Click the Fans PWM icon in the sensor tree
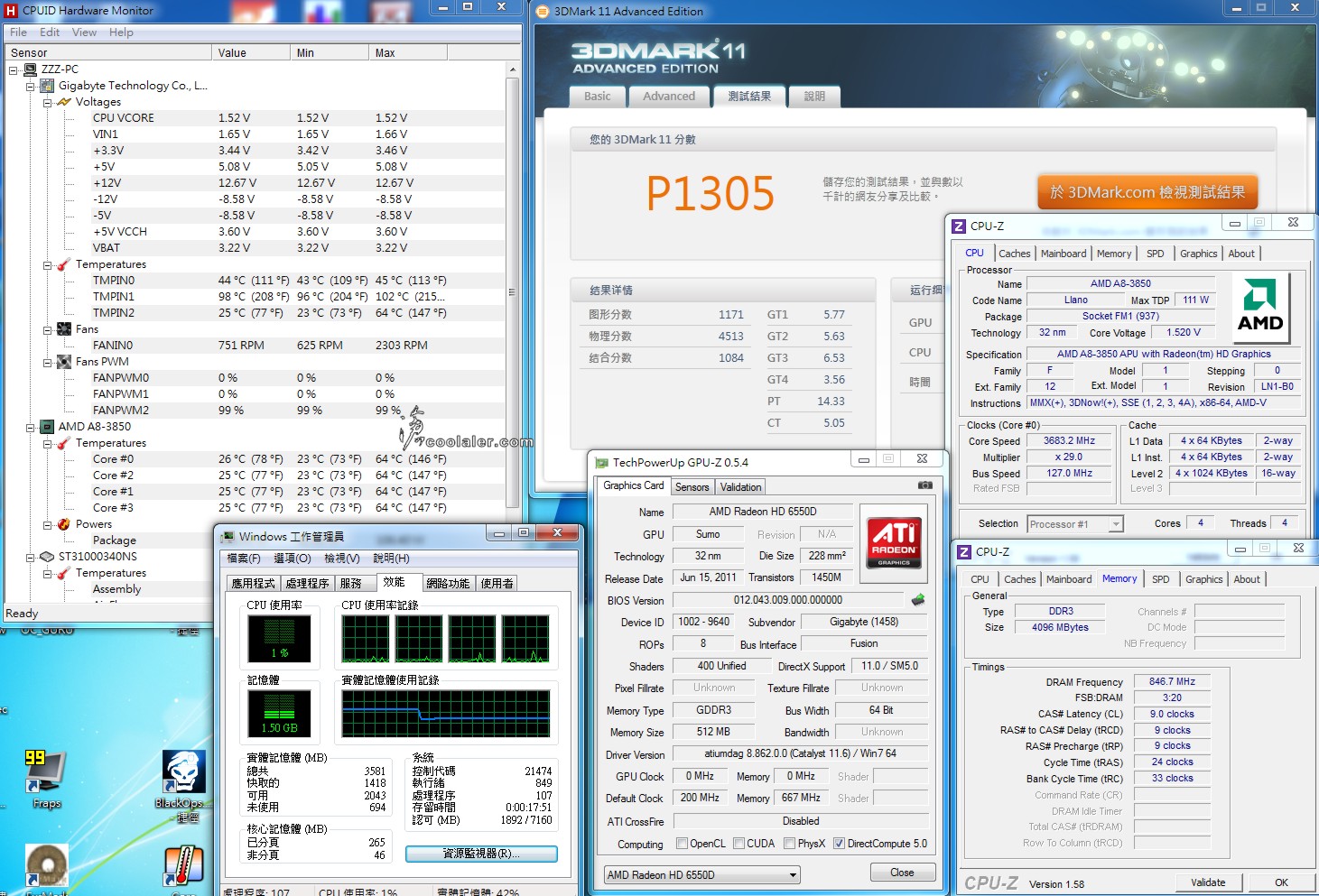 coord(64,362)
